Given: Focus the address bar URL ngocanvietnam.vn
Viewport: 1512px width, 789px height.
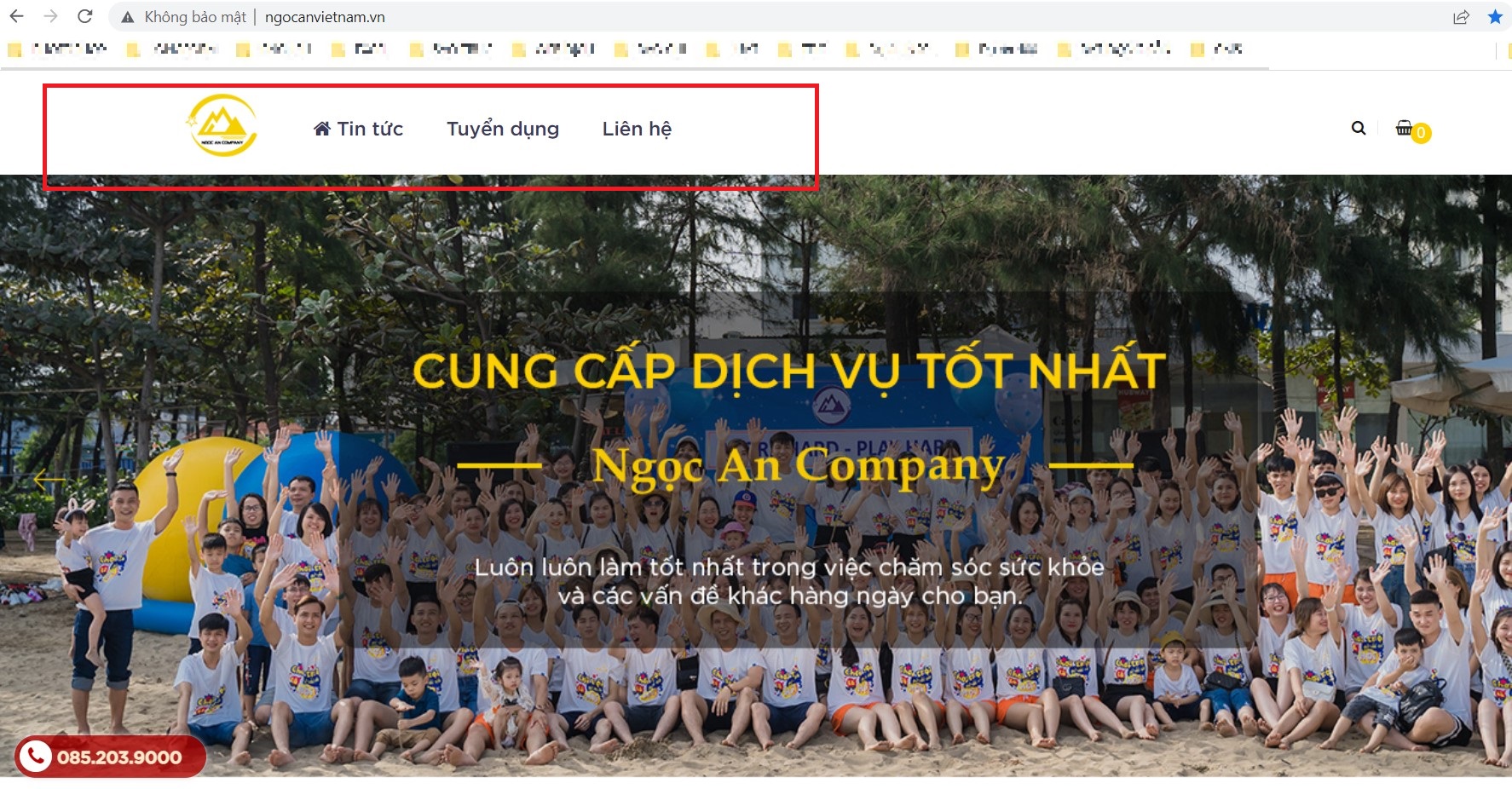Looking at the screenshot, I should tap(325, 17).
